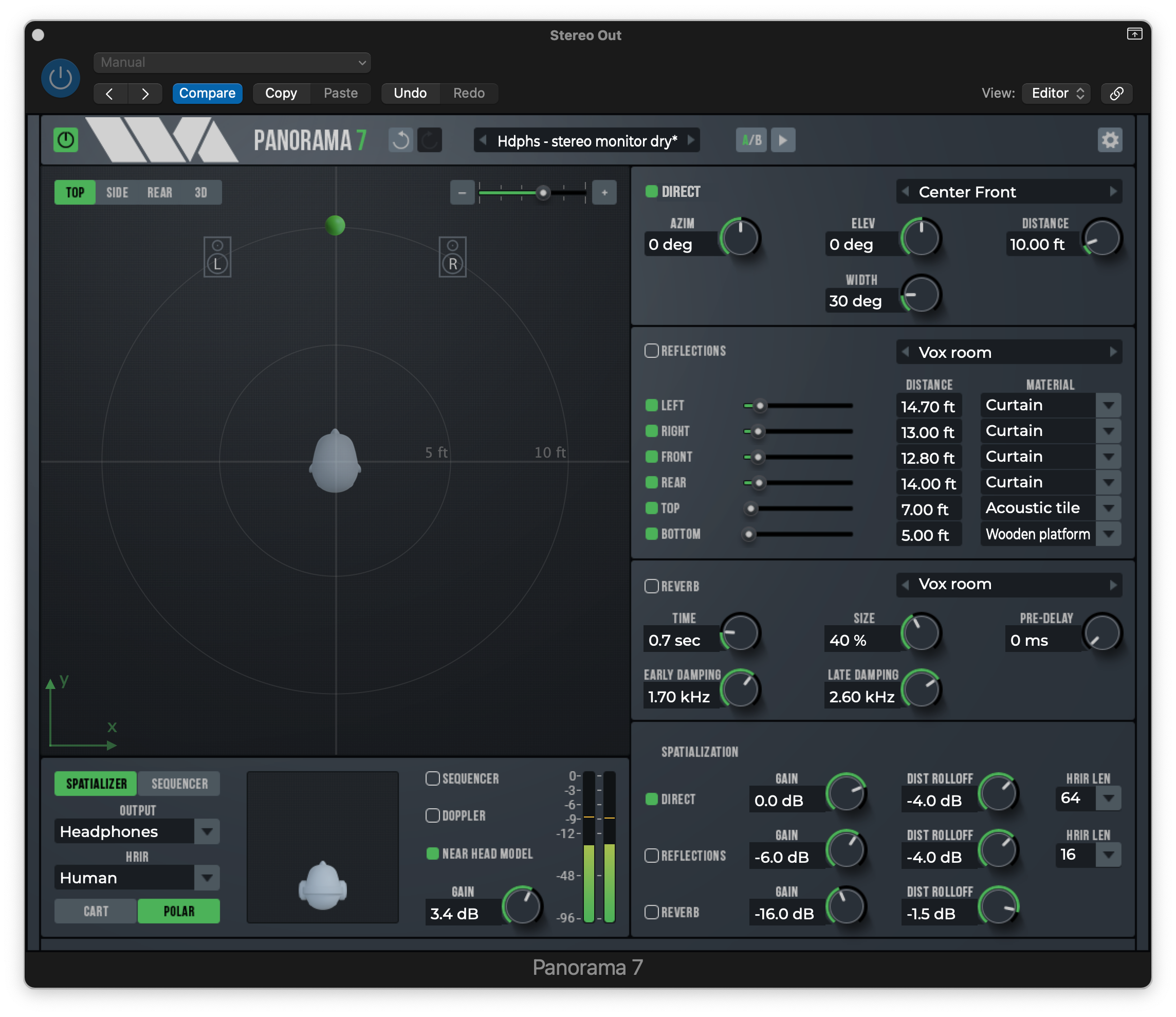Zoom out with the minus icon

[x=462, y=193]
